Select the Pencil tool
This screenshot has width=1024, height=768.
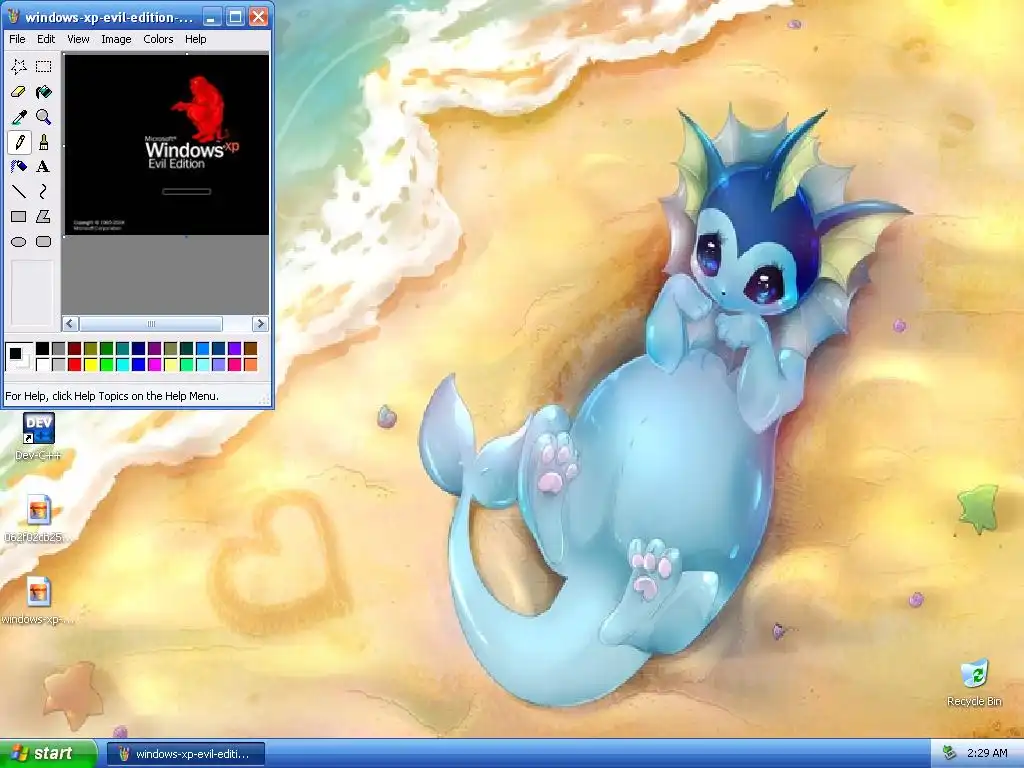pos(19,142)
